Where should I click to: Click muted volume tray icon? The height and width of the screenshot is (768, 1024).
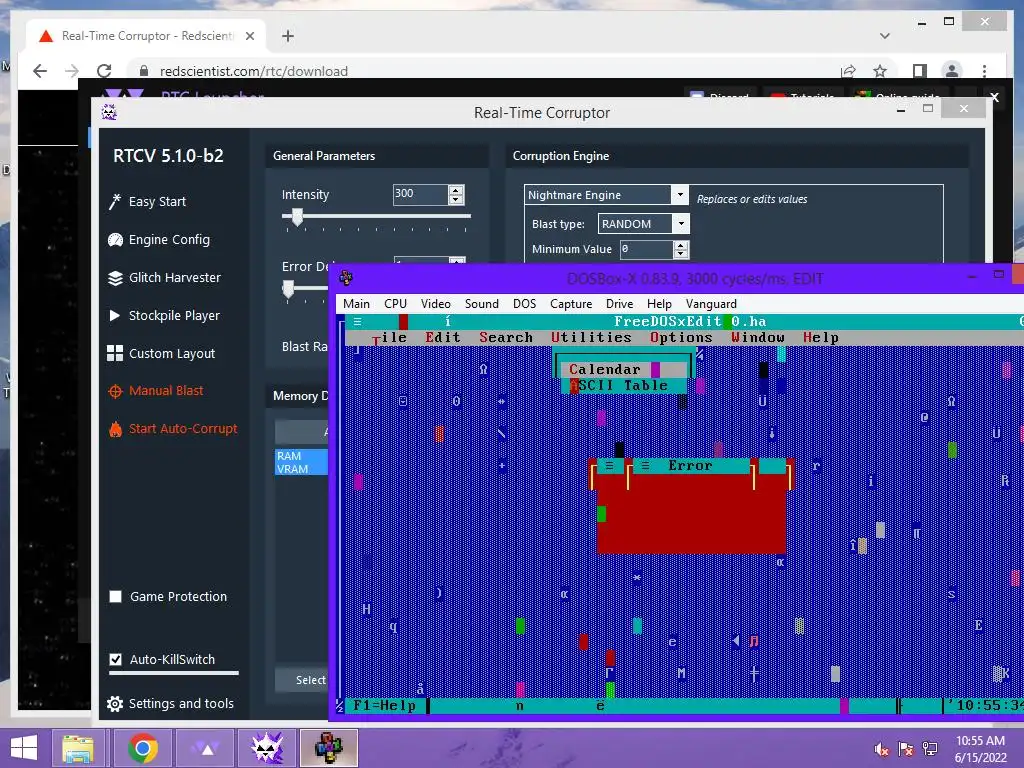click(882, 749)
